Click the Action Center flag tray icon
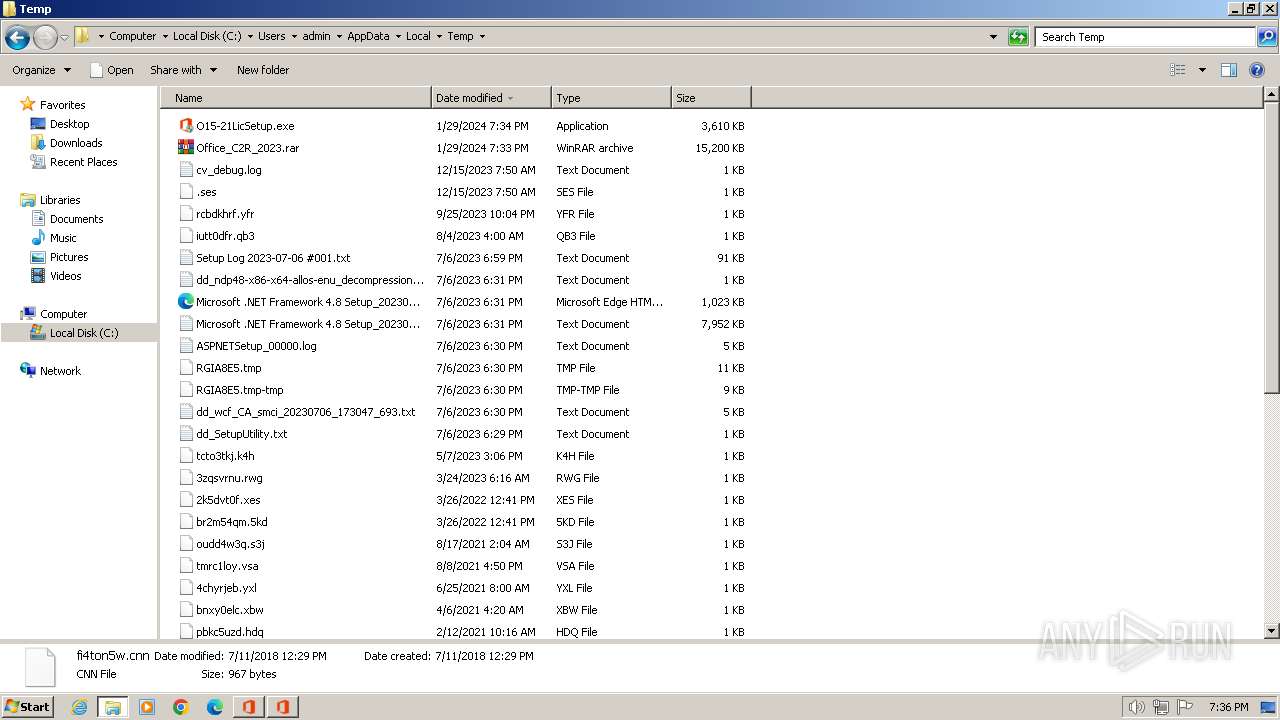The width and height of the screenshot is (1280, 720). pos(1186,707)
